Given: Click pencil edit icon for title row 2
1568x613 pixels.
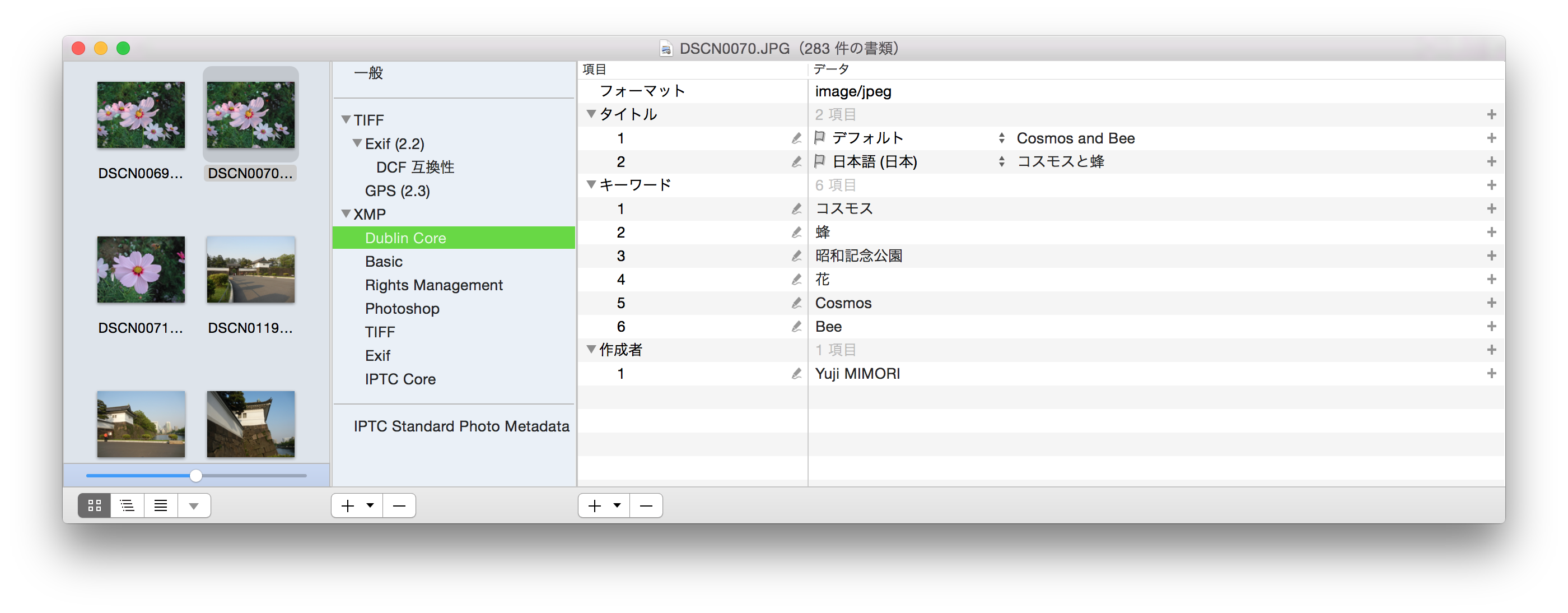Looking at the screenshot, I should tap(796, 161).
